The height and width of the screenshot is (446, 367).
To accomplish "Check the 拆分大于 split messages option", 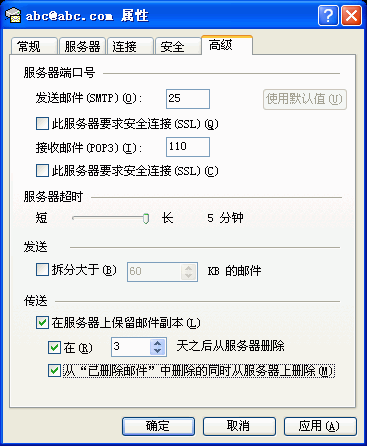I will [x=42, y=270].
